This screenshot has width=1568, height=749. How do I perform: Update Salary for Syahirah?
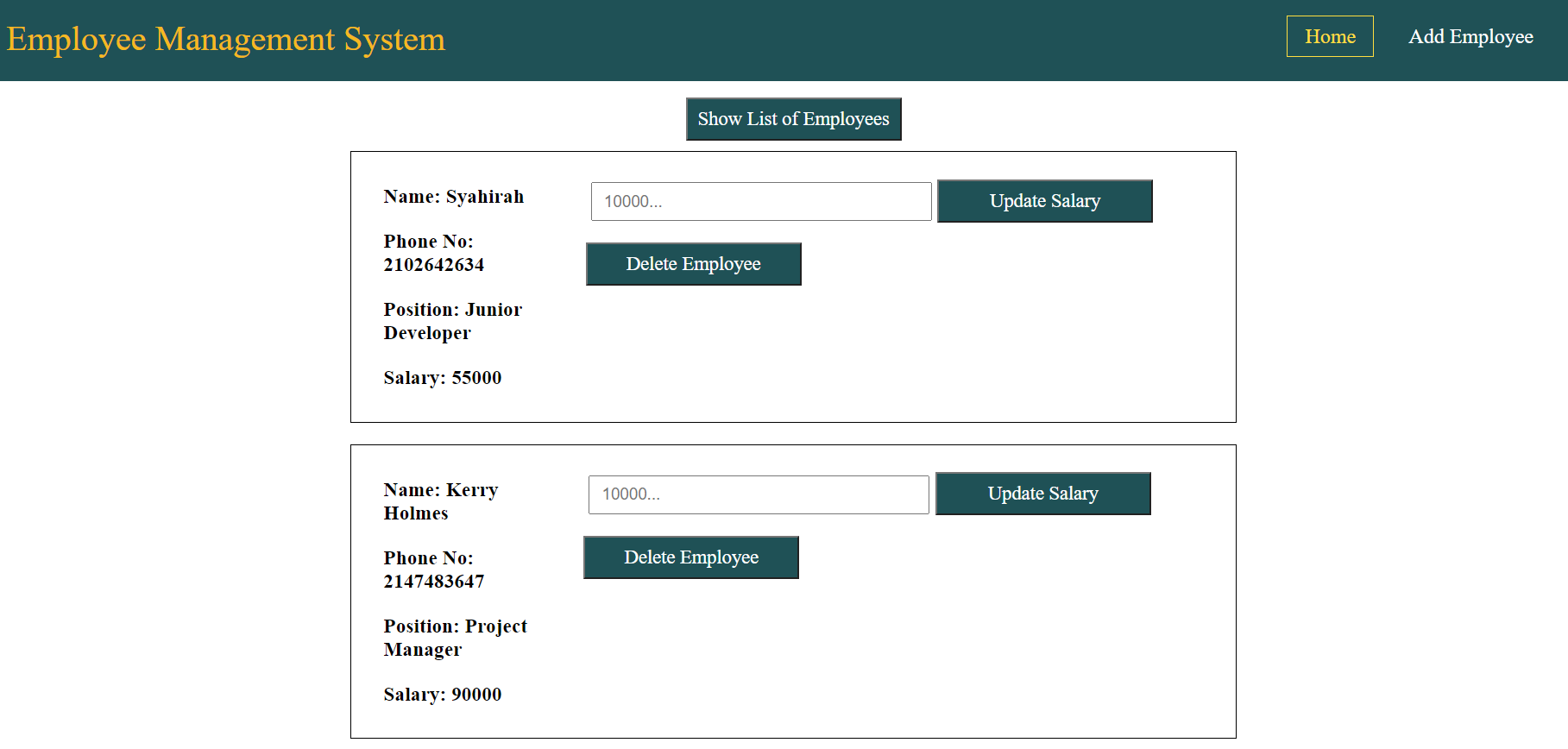coord(1044,201)
